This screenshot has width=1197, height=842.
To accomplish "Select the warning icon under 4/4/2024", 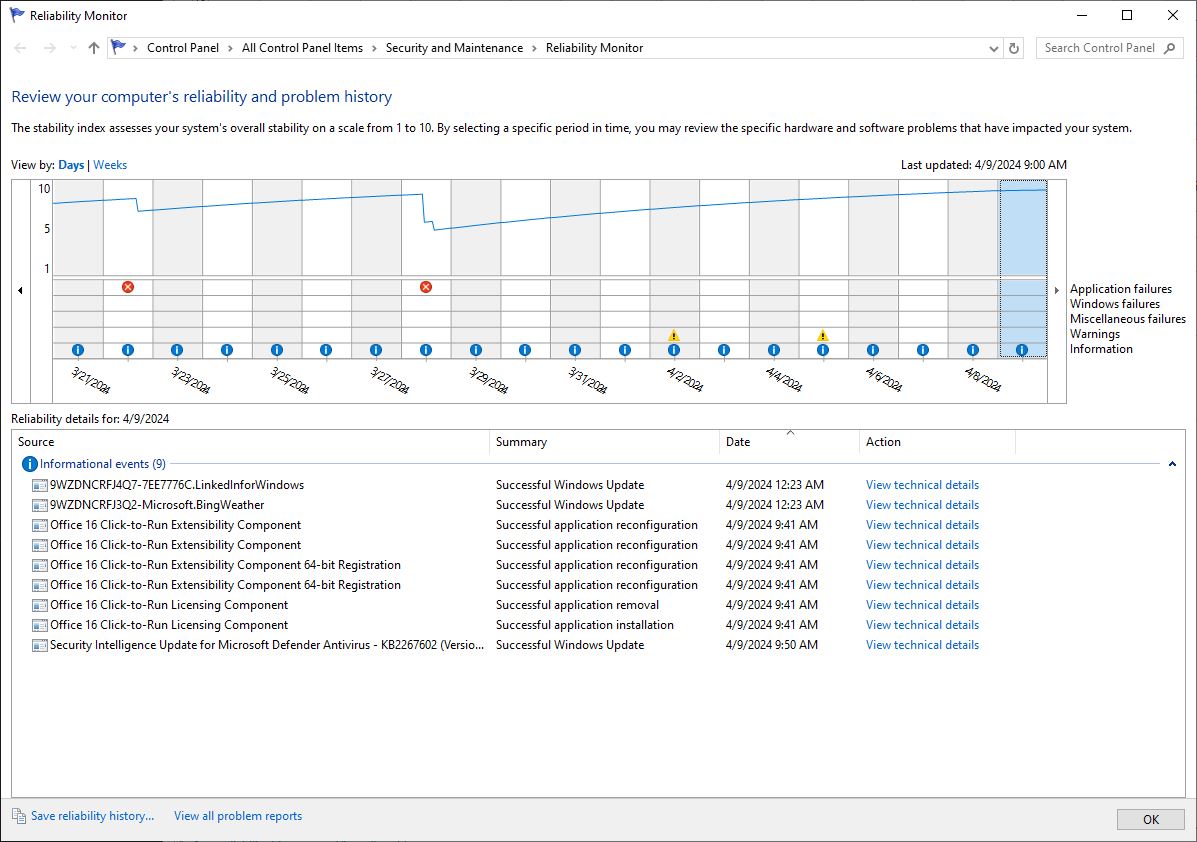I will coord(823,336).
